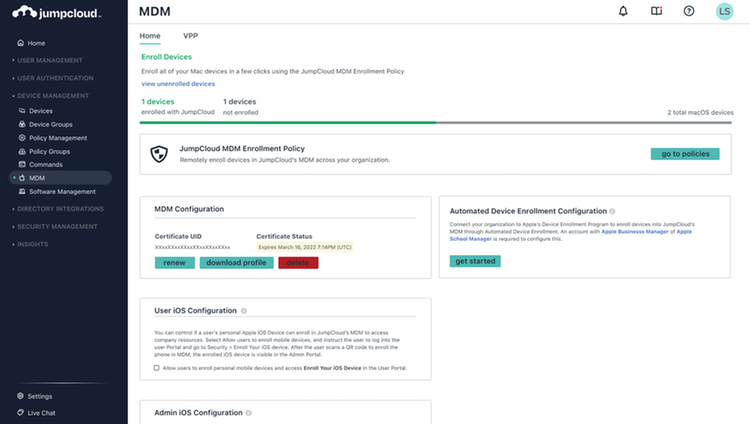Expand the User Management section

[x=47, y=60]
